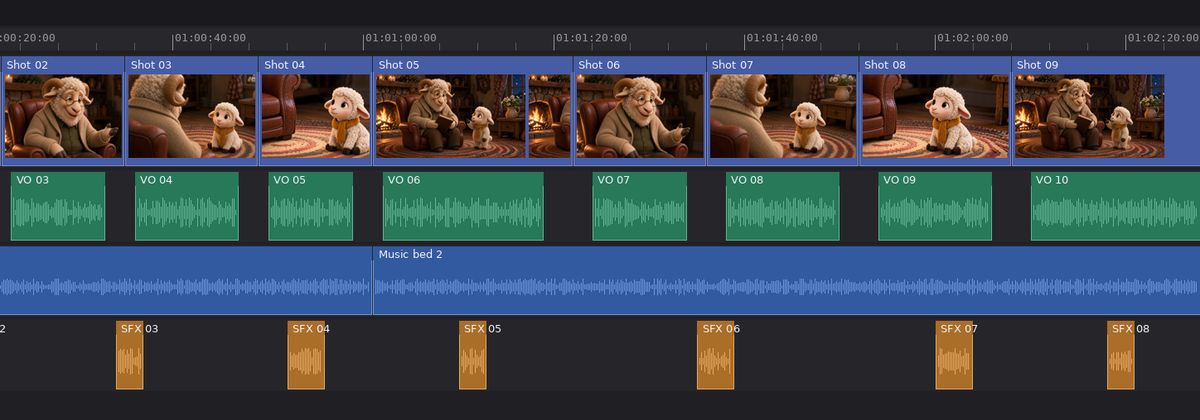Select the SFX 03 clip
The width and height of the screenshot is (1200, 420).
[x=130, y=355]
